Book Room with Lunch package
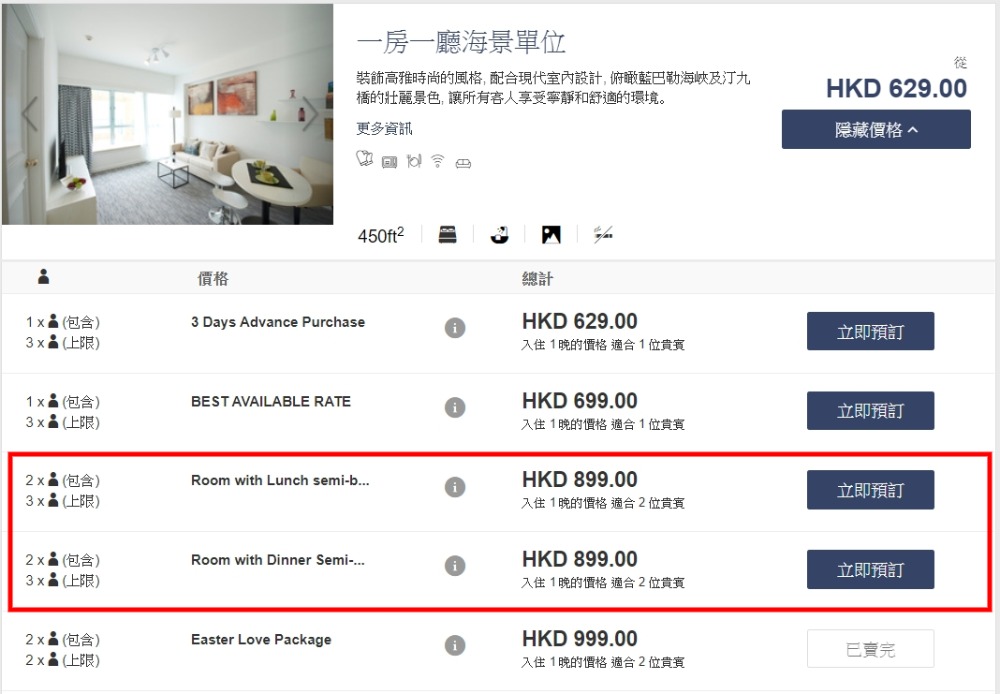Screen dimensions: 1000x694 [x=870, y=490]
